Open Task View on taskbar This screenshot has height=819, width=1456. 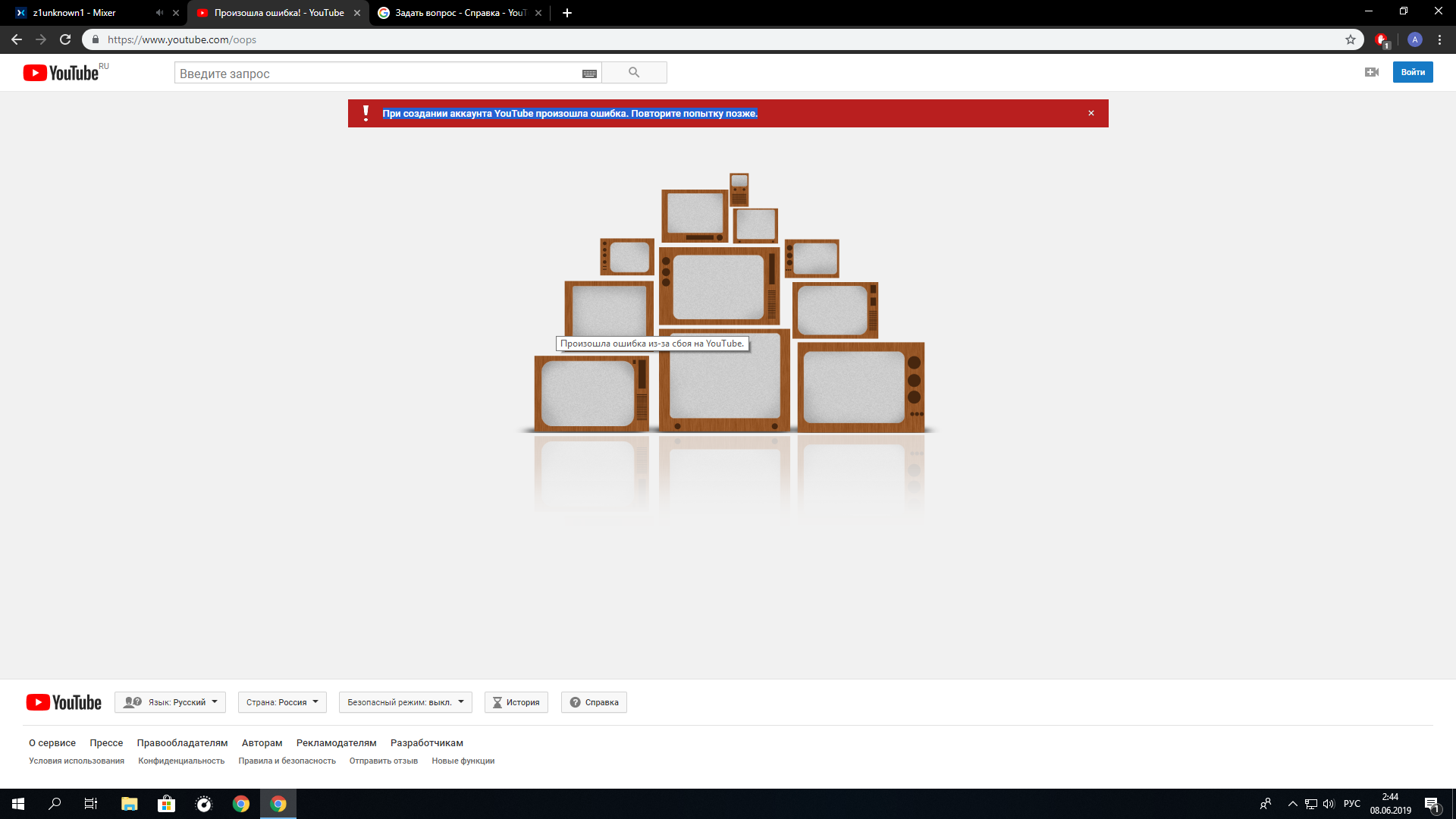pos(91,804)
